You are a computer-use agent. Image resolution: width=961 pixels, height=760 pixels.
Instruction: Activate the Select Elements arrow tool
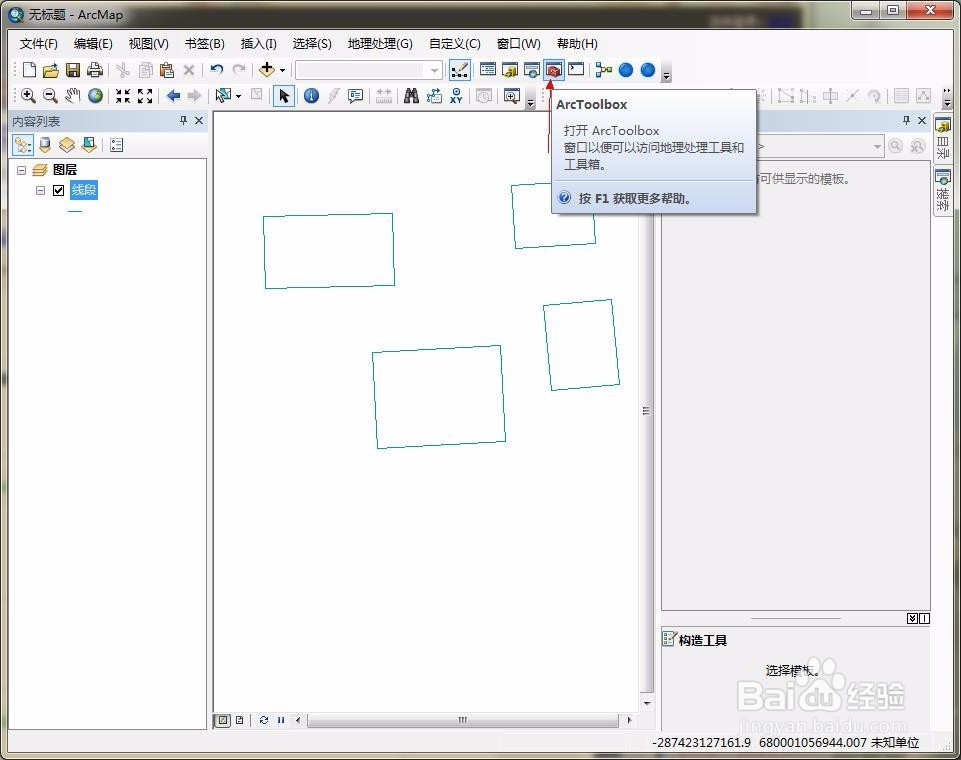tap(284, 96)
